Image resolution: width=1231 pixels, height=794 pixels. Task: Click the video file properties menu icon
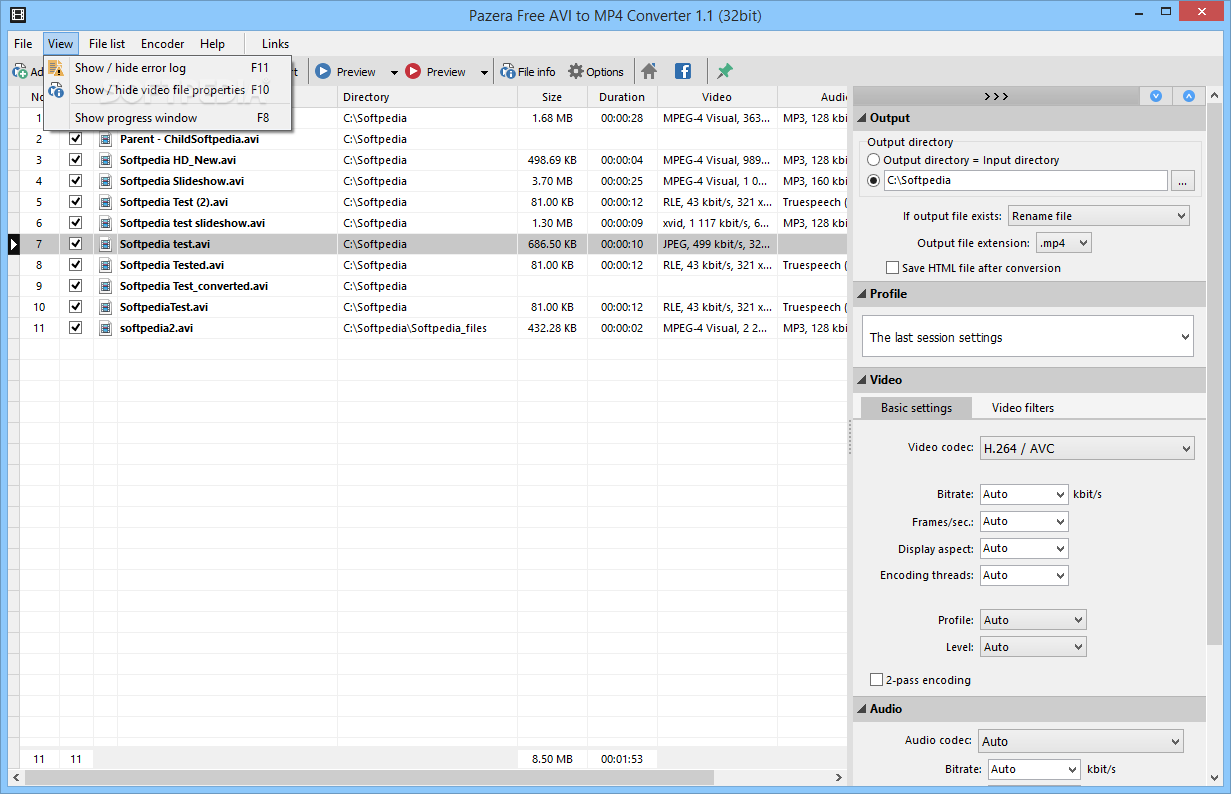point(56,90)
